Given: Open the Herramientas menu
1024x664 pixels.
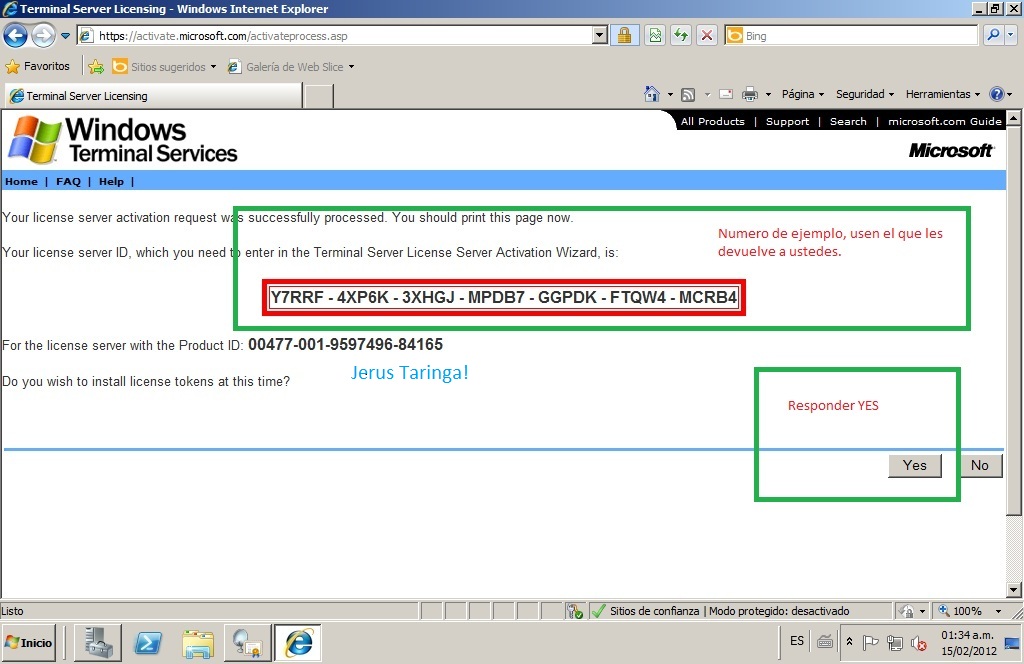Looking at the screenshot, I should 942,95.
